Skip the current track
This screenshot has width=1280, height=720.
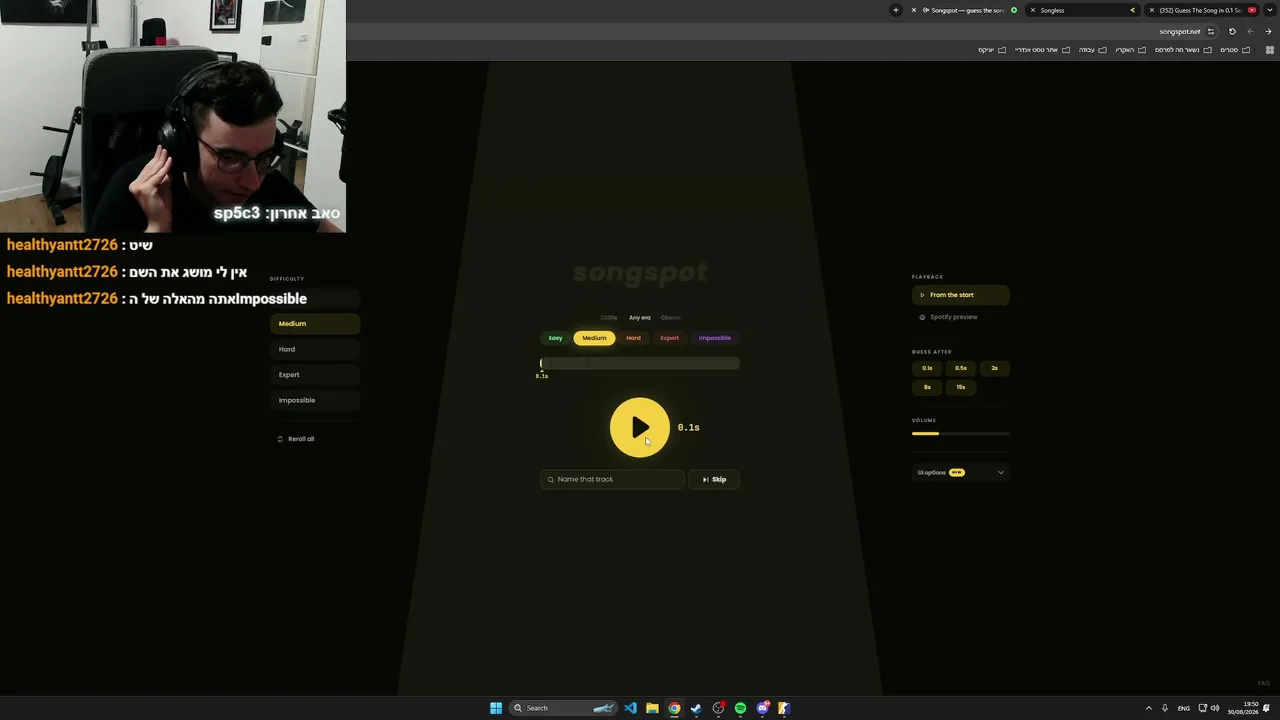point(714,479)
